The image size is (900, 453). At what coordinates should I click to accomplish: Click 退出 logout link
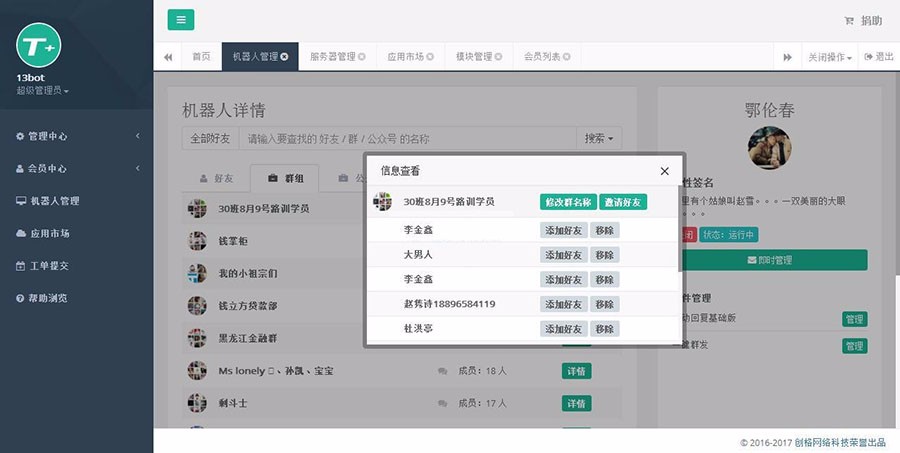[x=879, y=57]
